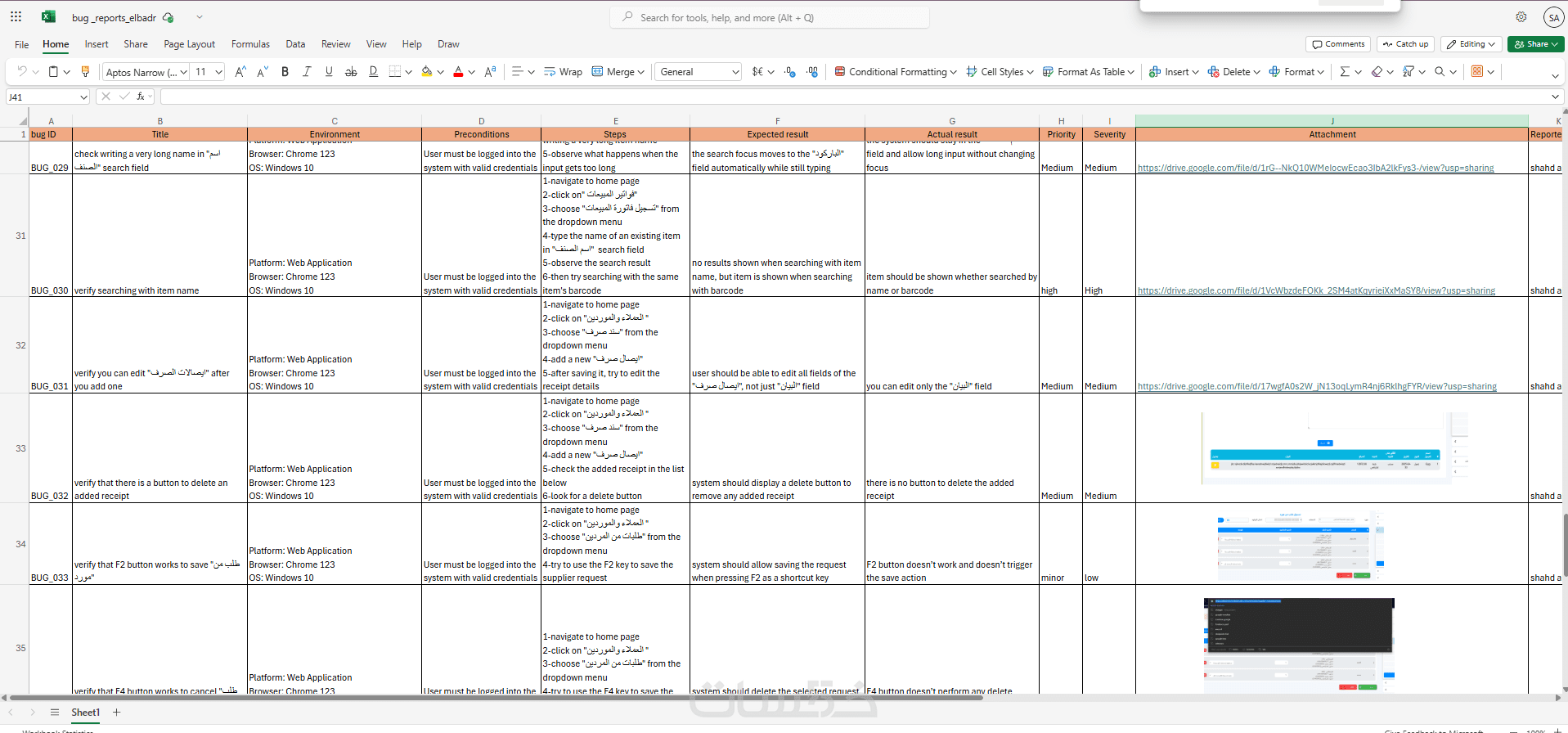The width and height of the screenshot is (1568, 733).
Task: Expand the formula bar
Action: click(x=1555, y=97)
